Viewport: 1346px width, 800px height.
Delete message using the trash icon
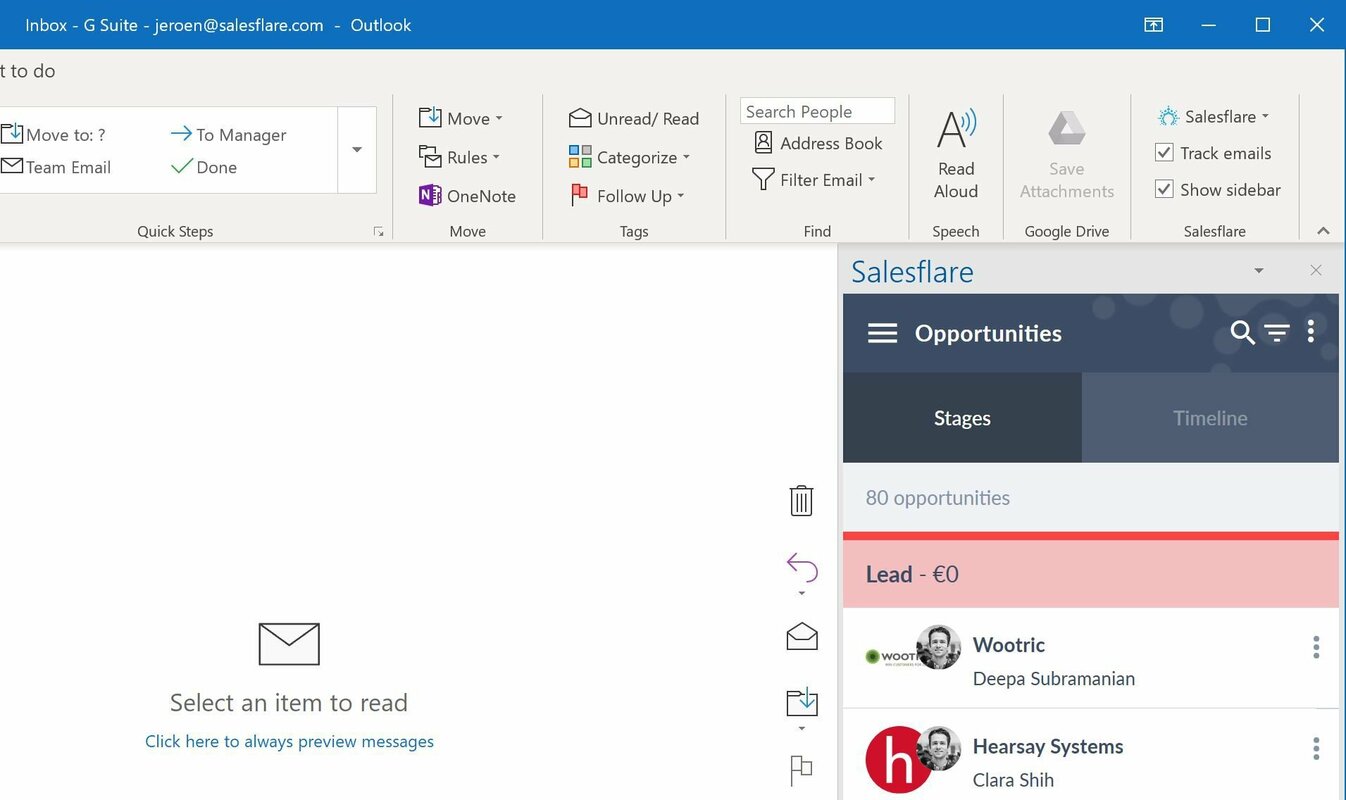[x=800, y=500]
